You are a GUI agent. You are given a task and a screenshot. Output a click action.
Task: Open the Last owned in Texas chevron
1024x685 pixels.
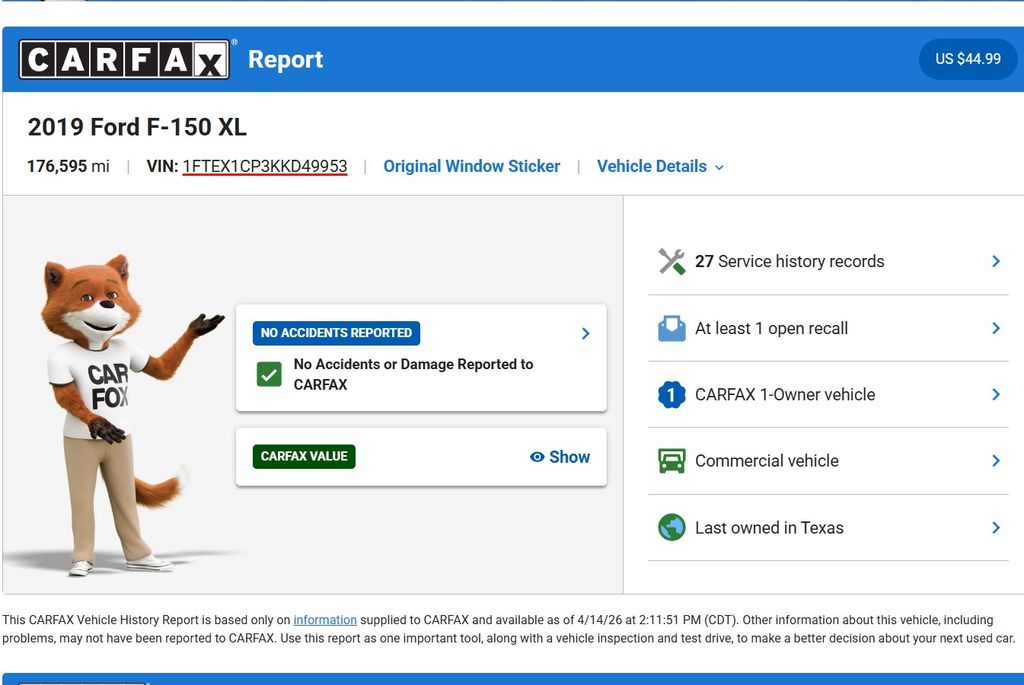tap(996, 528)
